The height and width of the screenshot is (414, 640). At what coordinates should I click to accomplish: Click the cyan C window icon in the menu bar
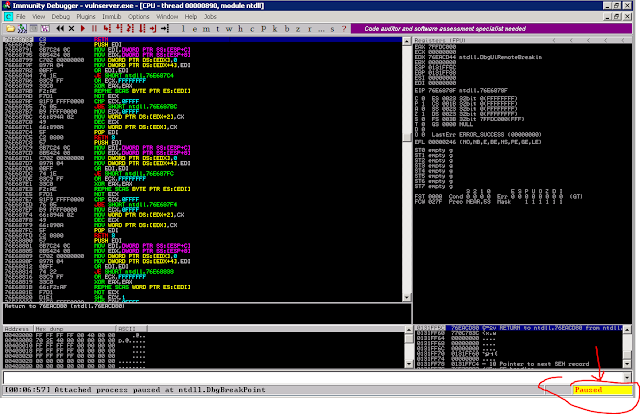pyautogui.click(x=8, y=17)
